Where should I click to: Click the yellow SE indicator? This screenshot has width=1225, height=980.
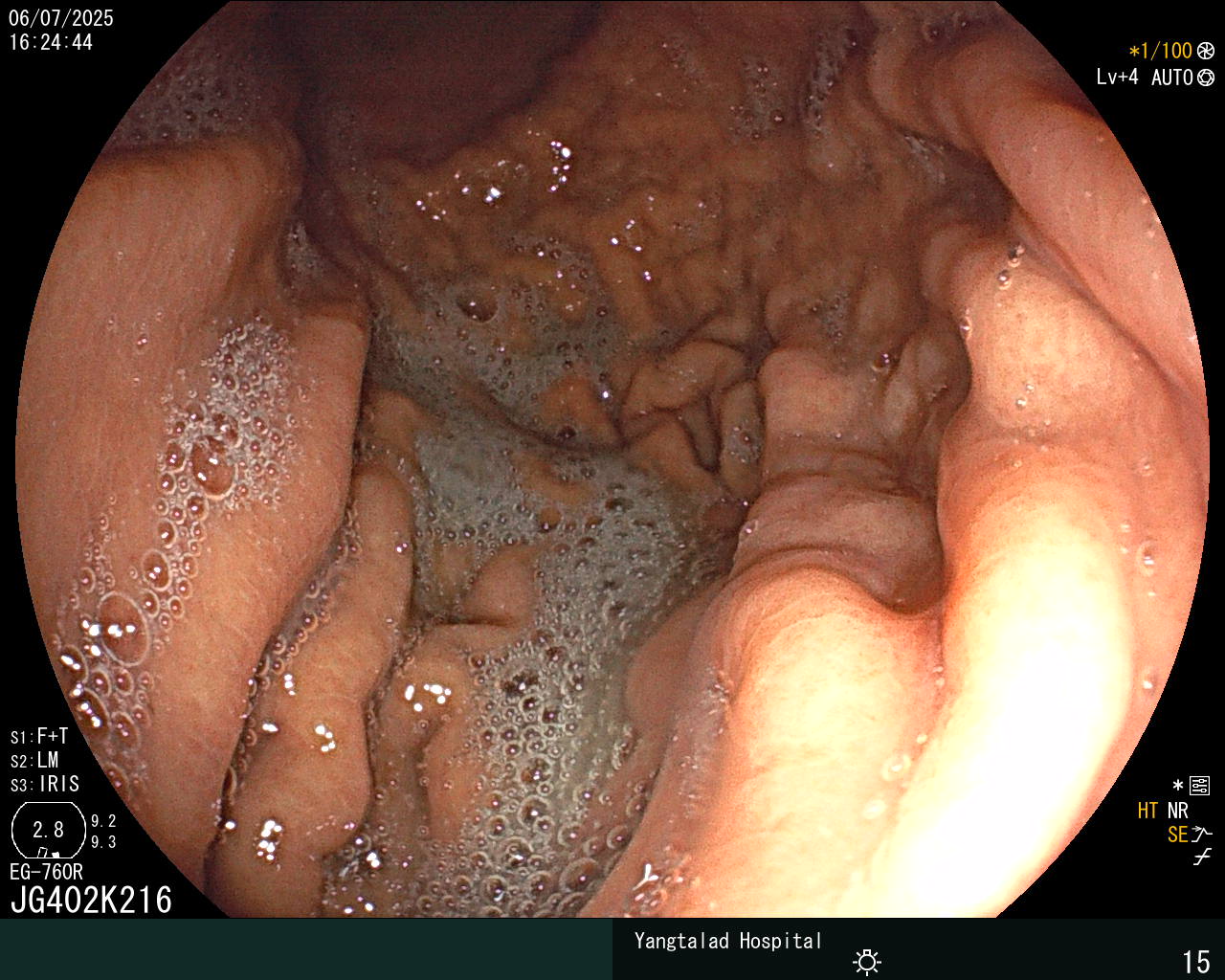click(x=1177, y=835)
